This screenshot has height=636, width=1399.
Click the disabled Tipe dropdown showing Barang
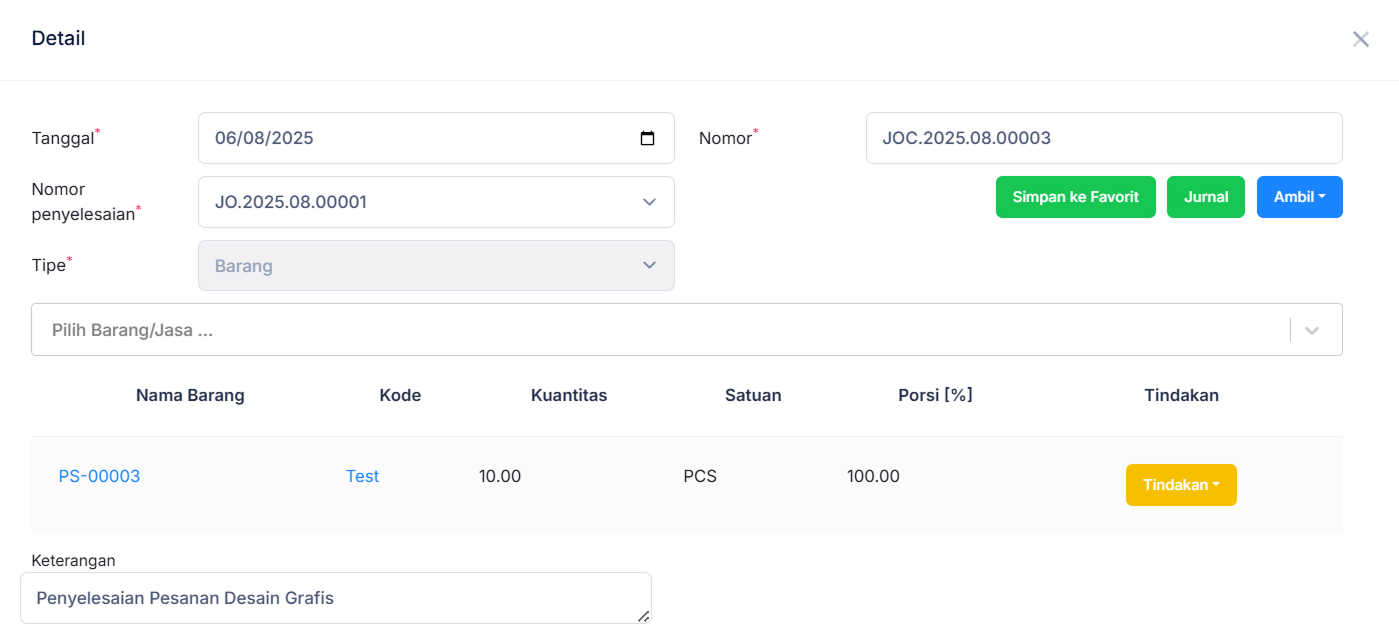coord(436,266)
